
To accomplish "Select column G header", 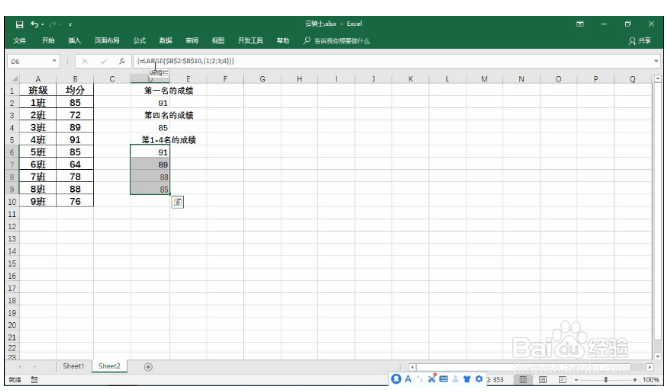I will pyautogui.click(x=262, y=79).
